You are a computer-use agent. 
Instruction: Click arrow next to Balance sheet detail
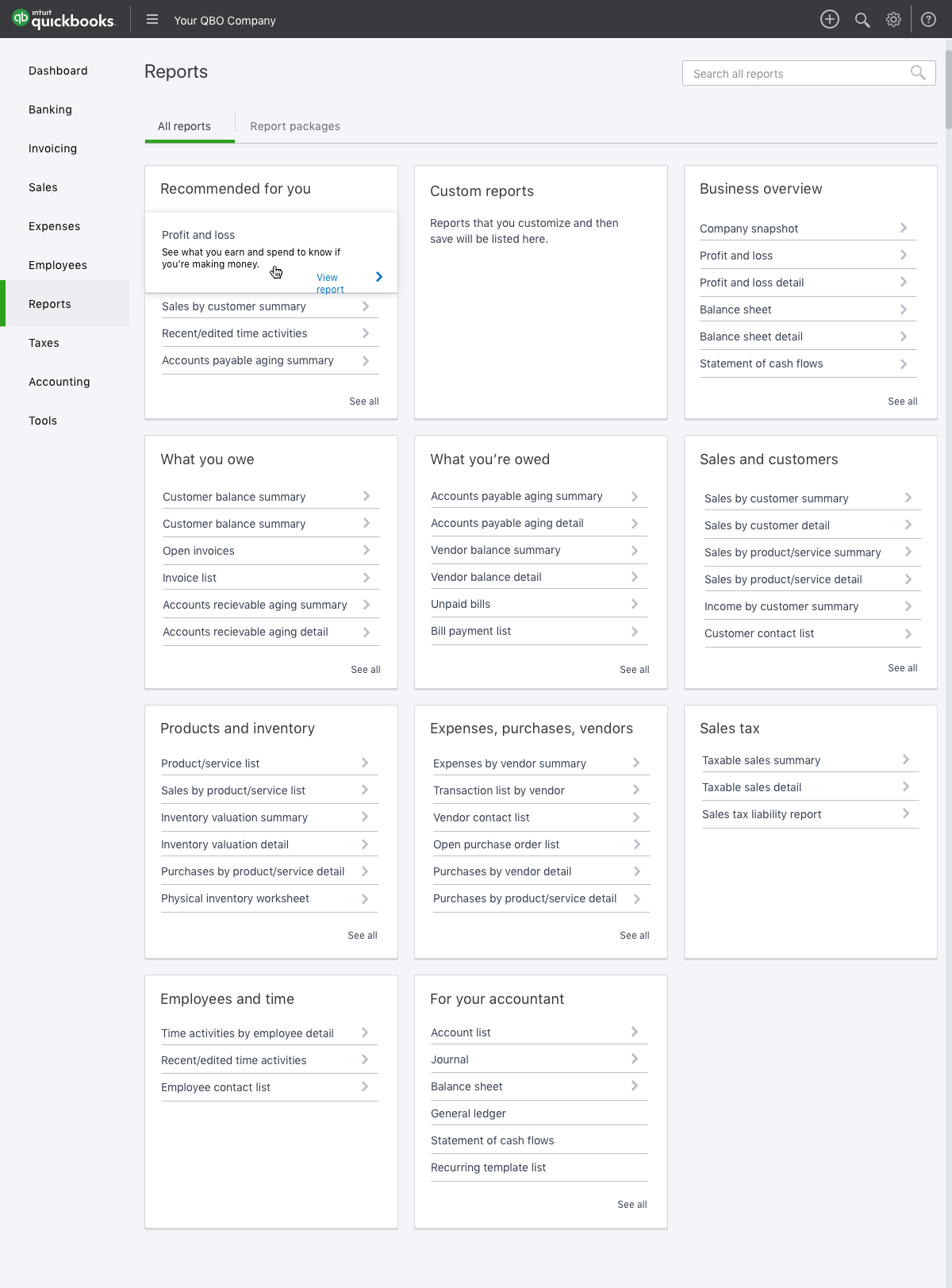coord(904,336)
